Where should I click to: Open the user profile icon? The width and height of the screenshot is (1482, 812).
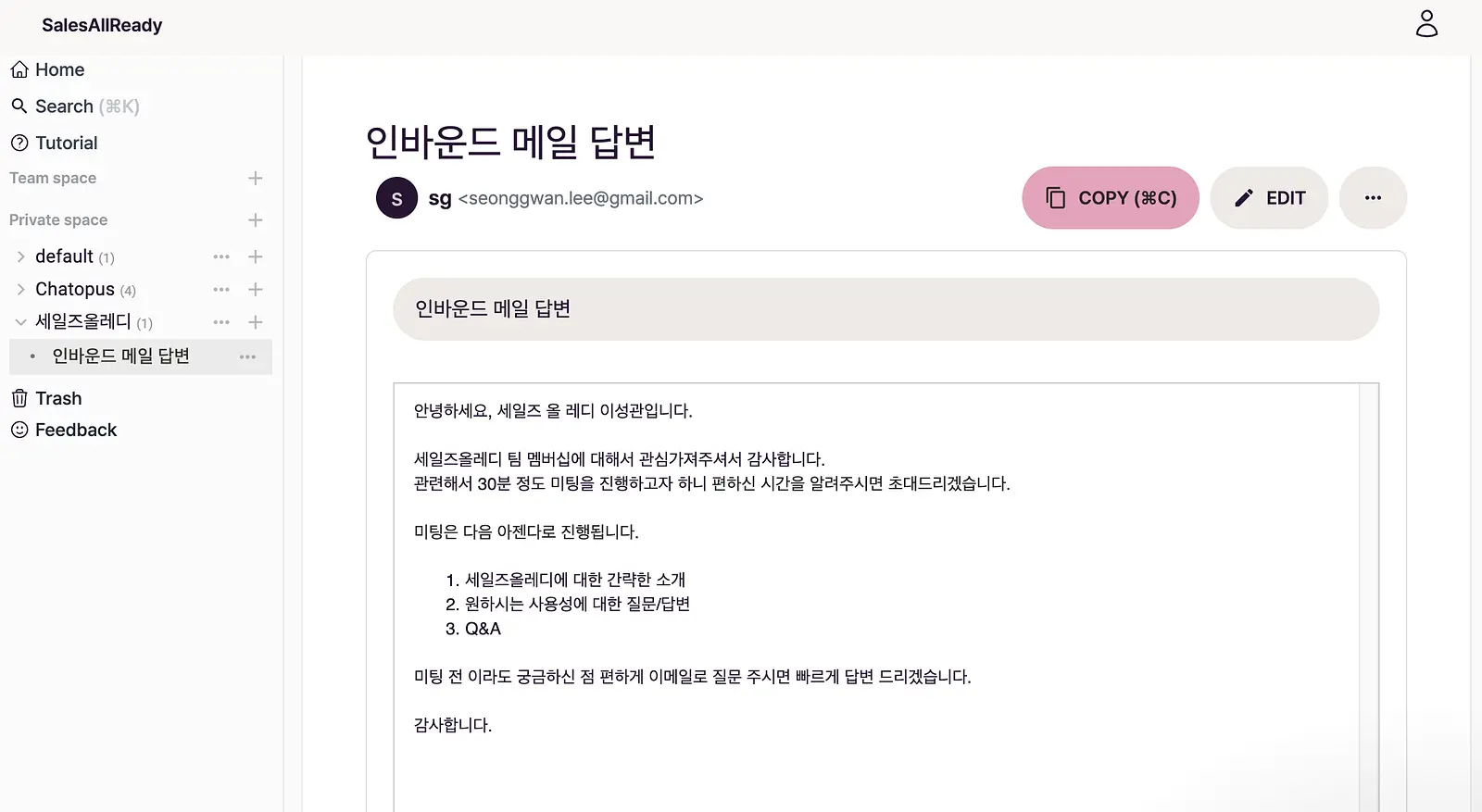(1426, 24)
